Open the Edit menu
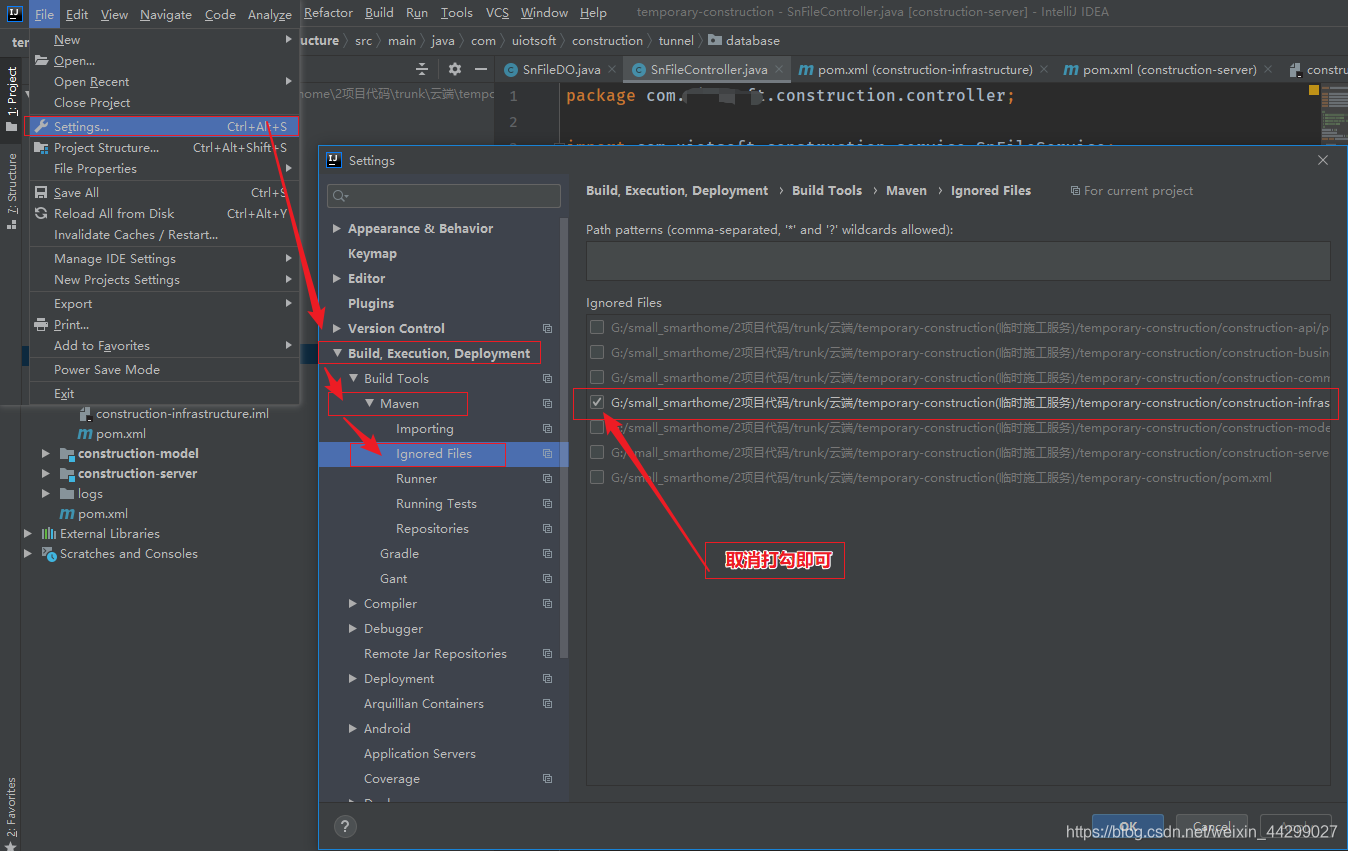1348x851 pixels. point(77,13)
